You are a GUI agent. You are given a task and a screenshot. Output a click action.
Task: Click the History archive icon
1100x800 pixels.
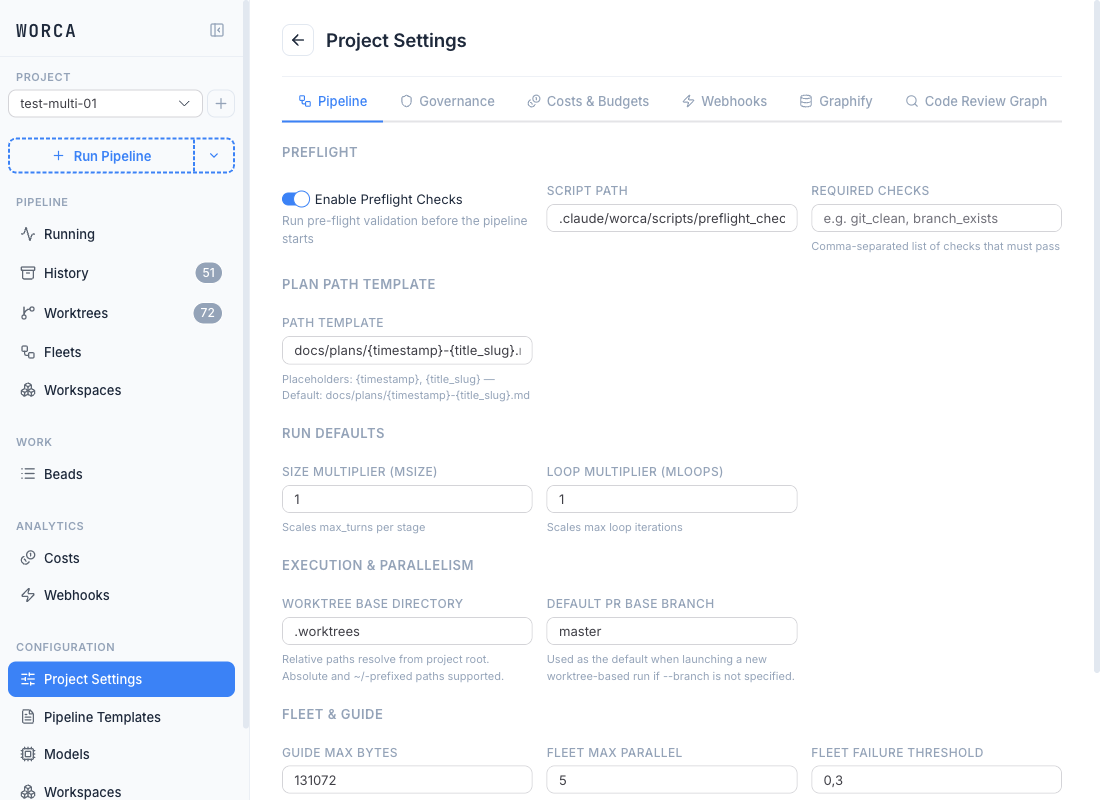28,273
